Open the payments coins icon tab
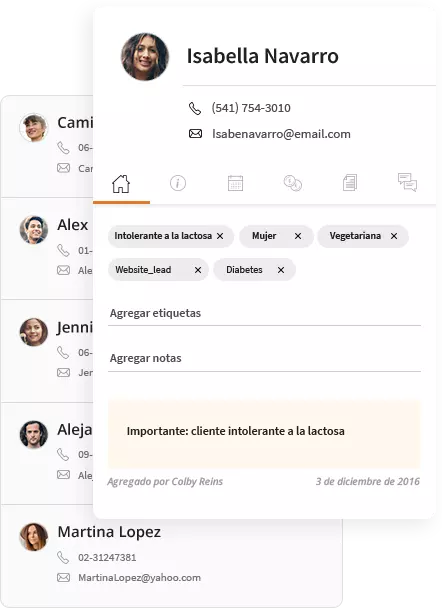 point(293,183)
